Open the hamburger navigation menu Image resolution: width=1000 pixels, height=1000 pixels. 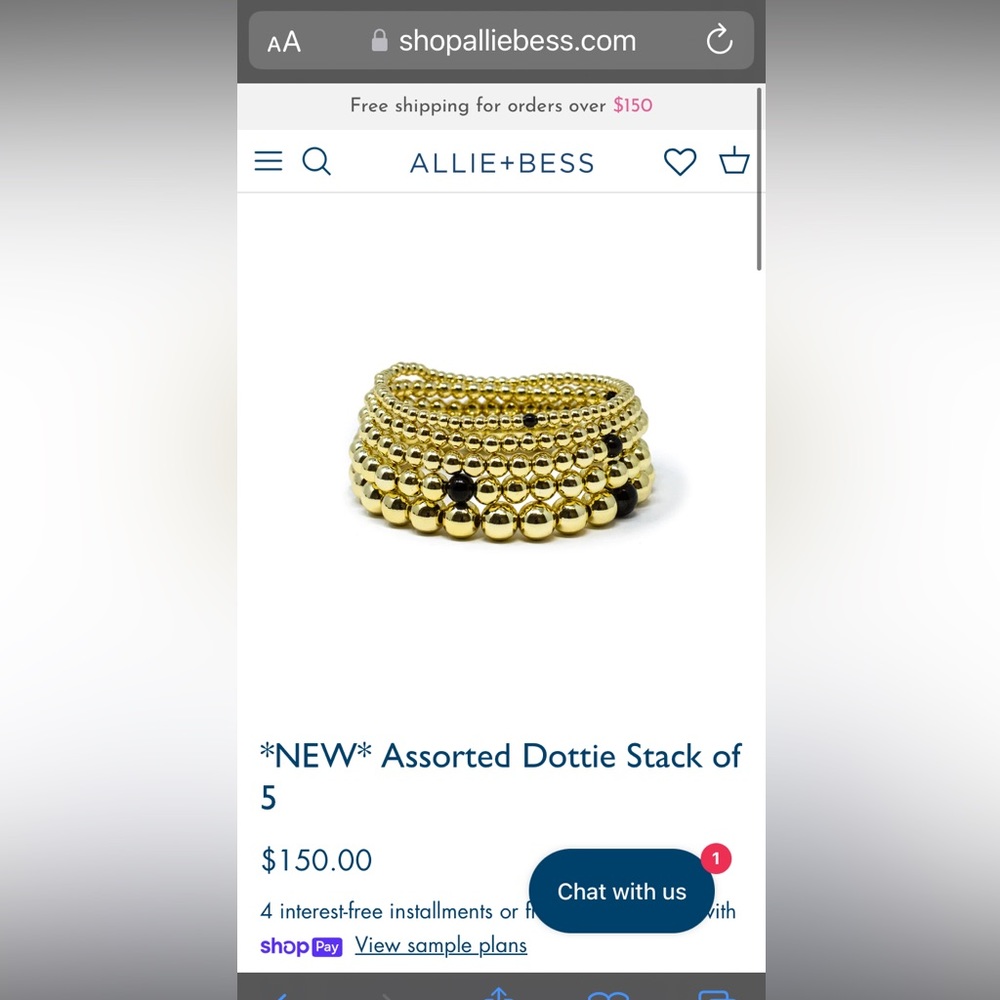(x=268, y=161)
